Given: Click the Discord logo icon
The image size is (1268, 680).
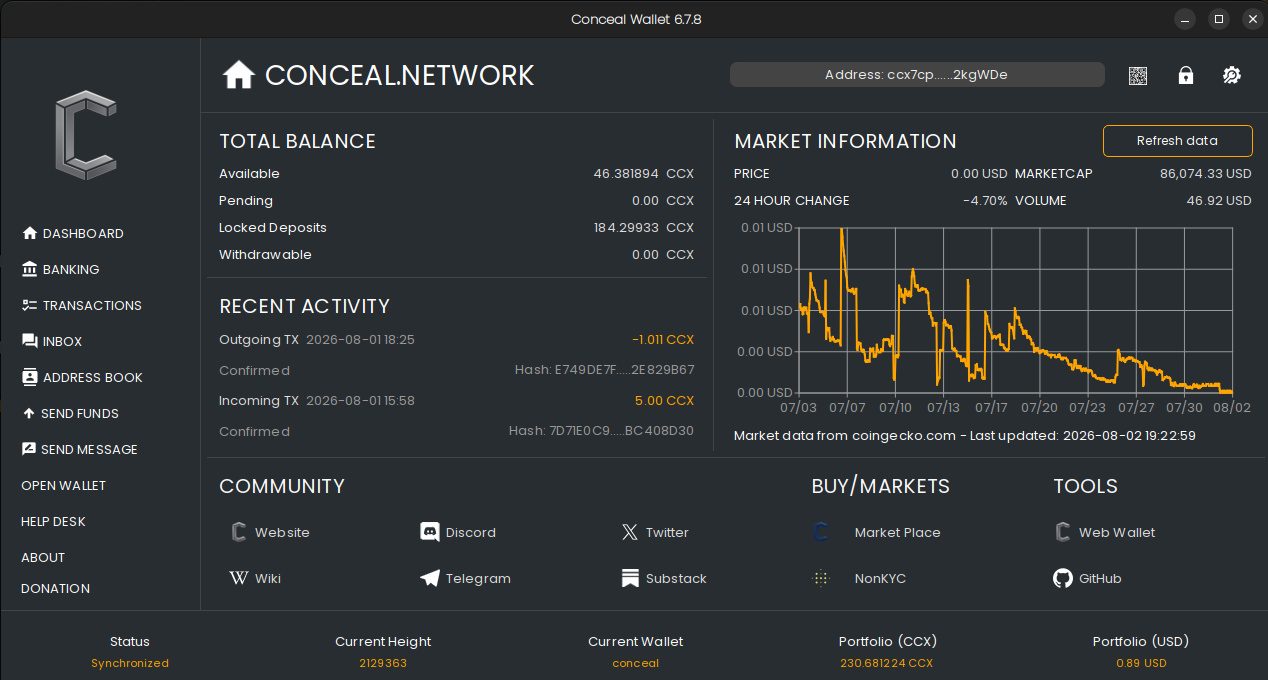Looking at the screenshot, I should (430, 532).
